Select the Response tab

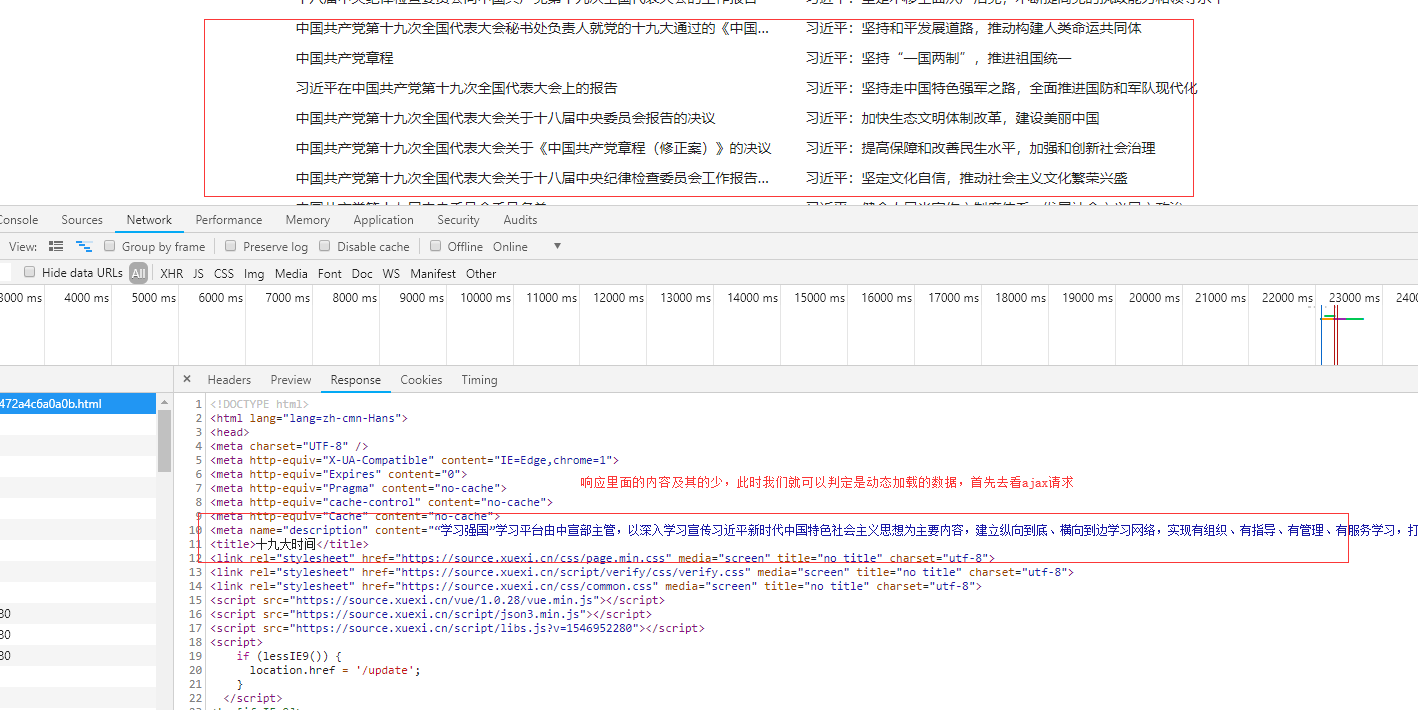click(x=356, y=380)
